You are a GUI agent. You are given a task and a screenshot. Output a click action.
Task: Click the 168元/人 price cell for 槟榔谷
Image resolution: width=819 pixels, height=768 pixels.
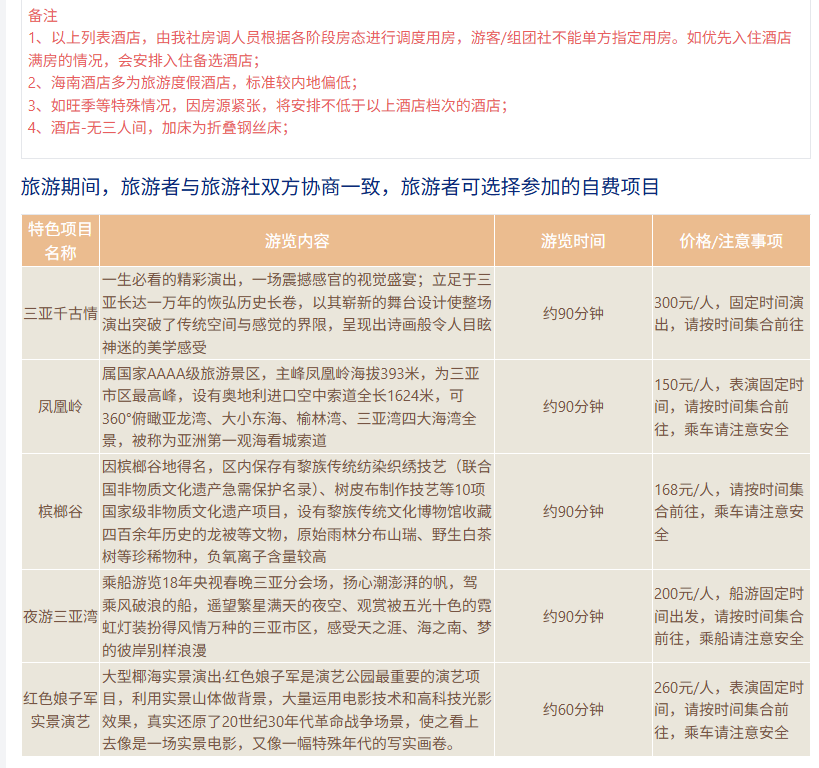pyautogui.click(x=731, y=512)
